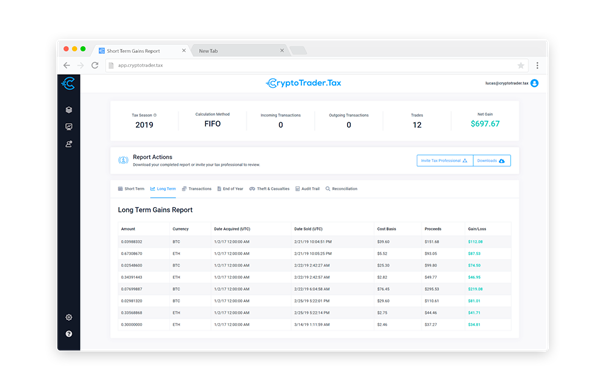The height and width of the screenshot is (391, 605).
Task: Click the CryptoTrader.Tax logo in the sidebar
Action: pos(69,83)
